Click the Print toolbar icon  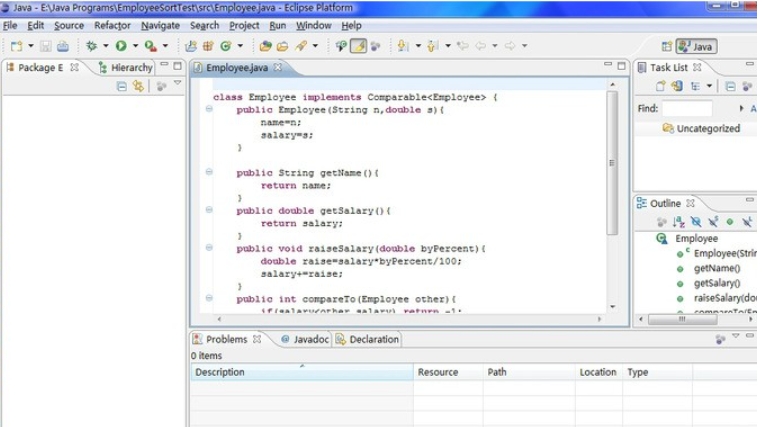[63, 46]
